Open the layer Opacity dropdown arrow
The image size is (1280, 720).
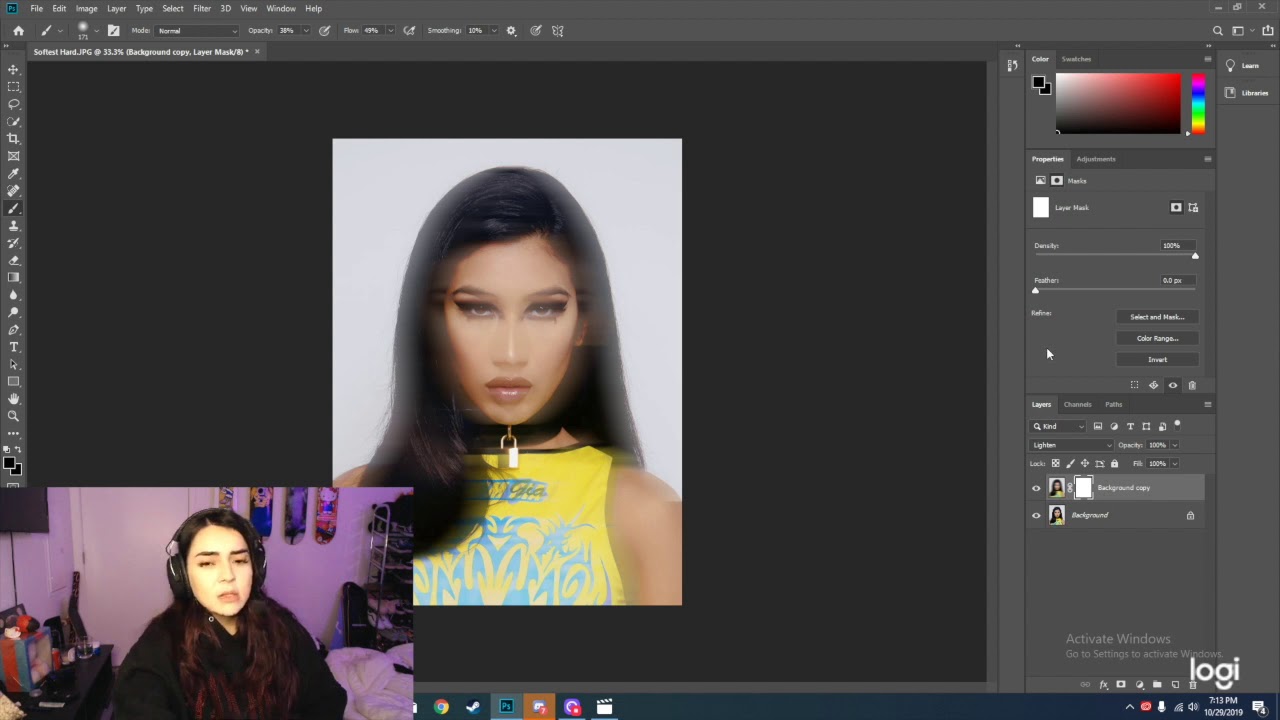coord(1174,445)
